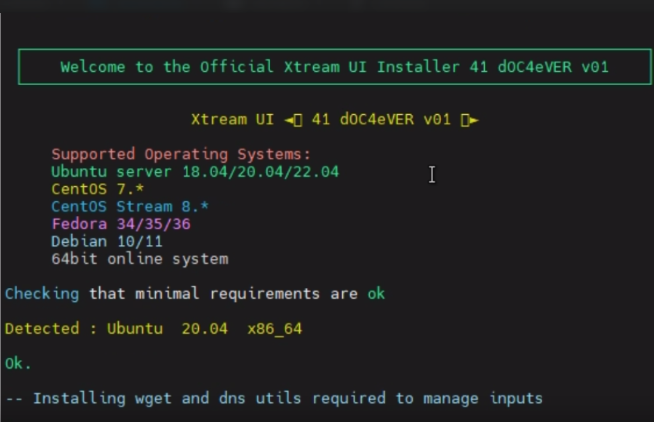Click 'Supported Operating Systems:' heading
The height and width of the screenshot is (422, 654).
pyautogui.click(x=181, y=154)
